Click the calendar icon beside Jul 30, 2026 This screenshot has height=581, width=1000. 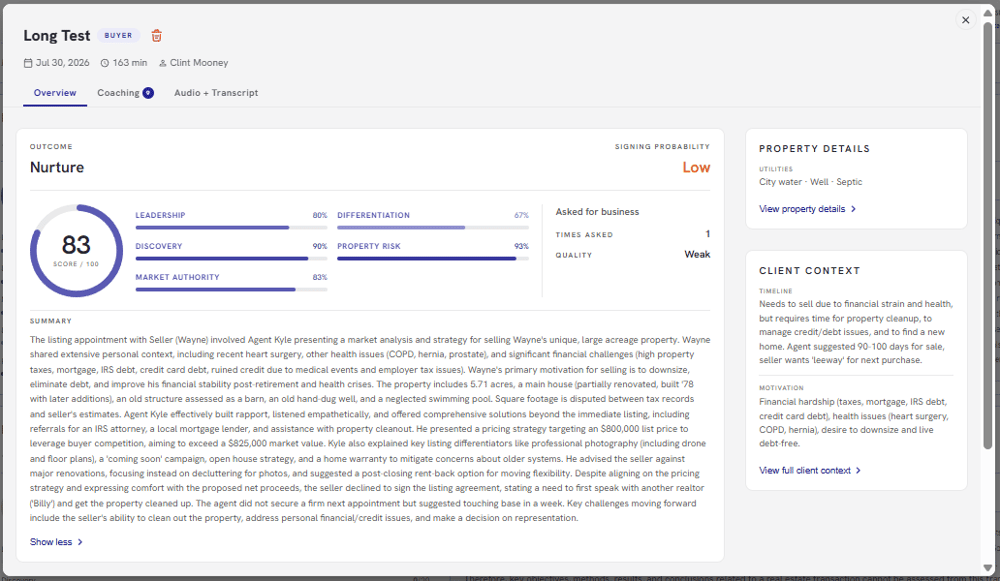[28, 63]
